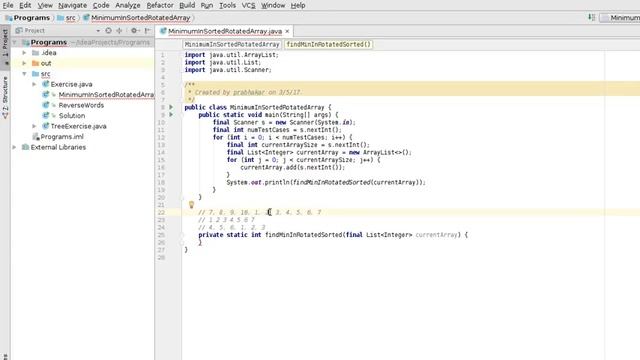640x360 pixels.
Task: Click Scroll from Source target icon
Action: [108, 30]
